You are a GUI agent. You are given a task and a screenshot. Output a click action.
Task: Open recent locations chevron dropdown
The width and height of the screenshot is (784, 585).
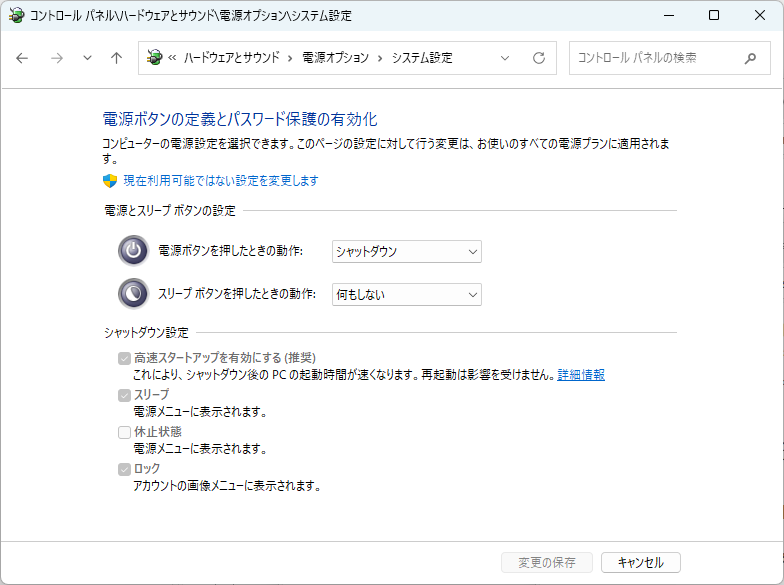87,58
